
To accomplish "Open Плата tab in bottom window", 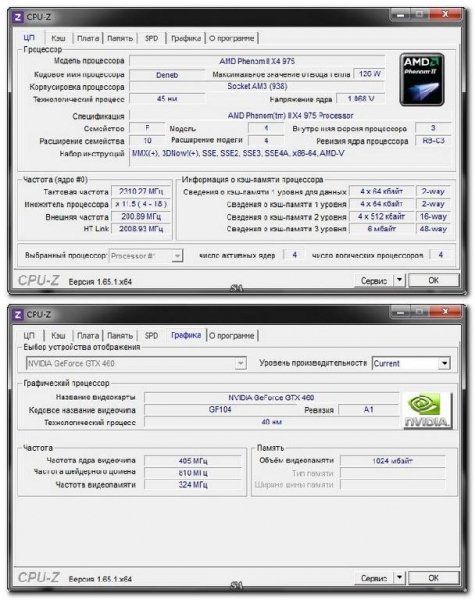I will (x=88, y=336).
